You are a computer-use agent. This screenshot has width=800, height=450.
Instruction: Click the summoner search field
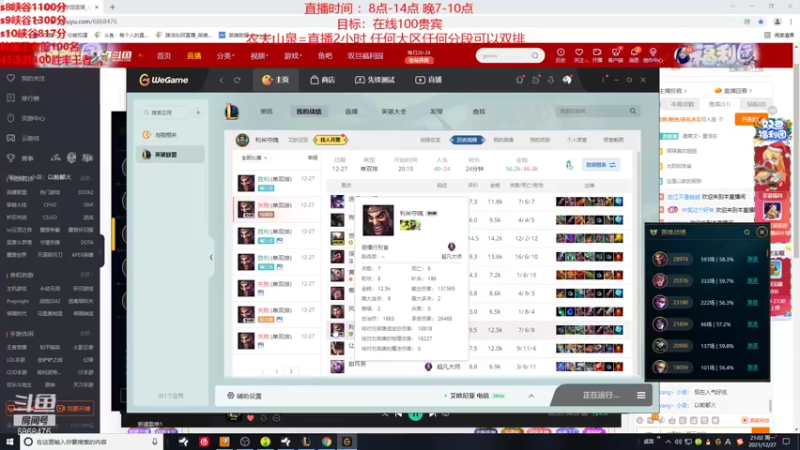(592, 111)
